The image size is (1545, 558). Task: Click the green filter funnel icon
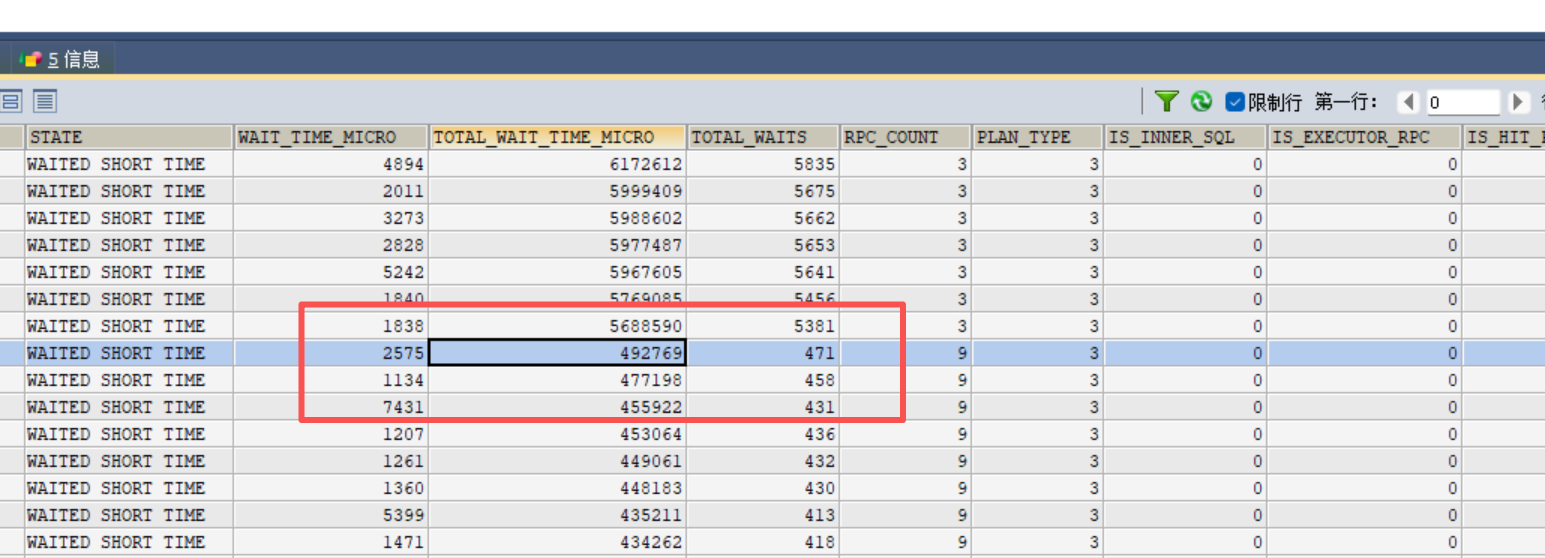(1167, 101)
